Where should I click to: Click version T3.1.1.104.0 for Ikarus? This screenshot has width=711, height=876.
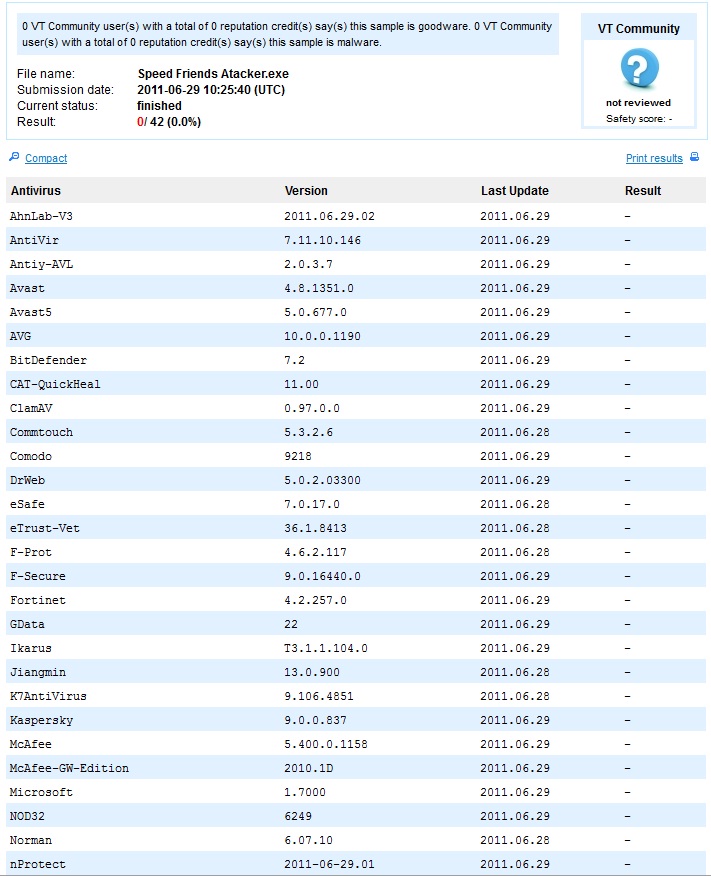[326, 649]
